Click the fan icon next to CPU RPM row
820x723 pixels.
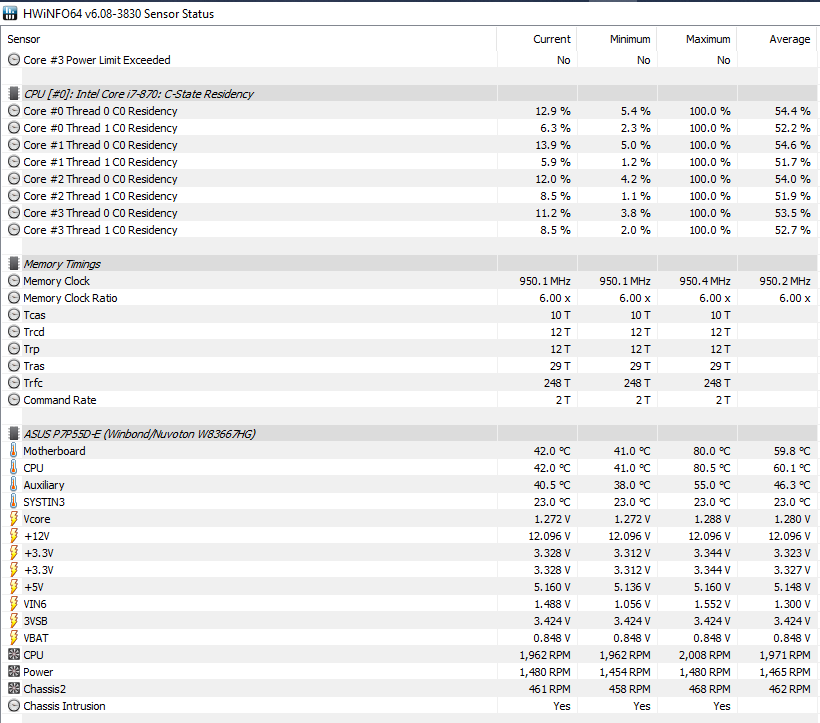[x=14, y=655]
